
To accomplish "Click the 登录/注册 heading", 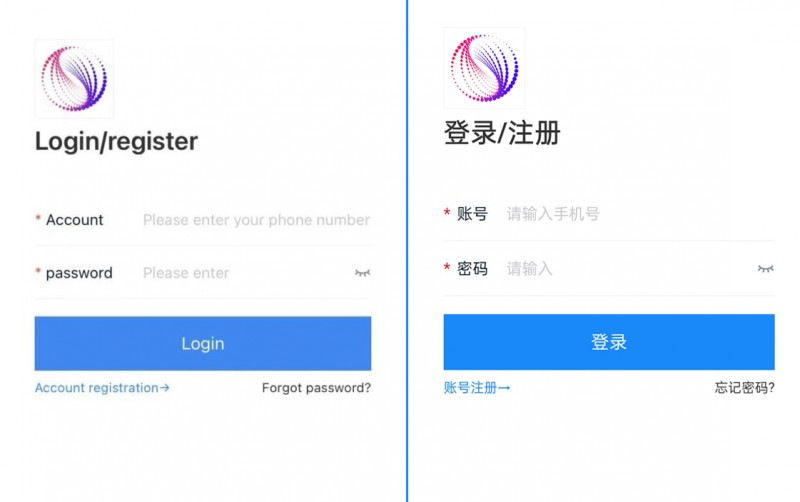I will point(503,133).
